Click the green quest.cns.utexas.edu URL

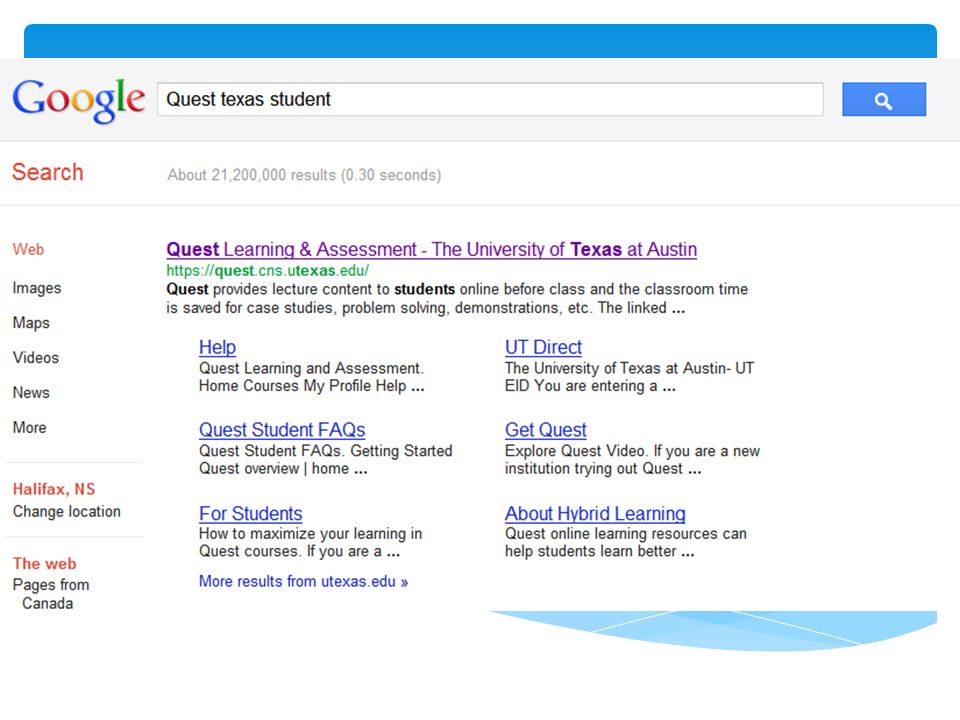point(268,271)
